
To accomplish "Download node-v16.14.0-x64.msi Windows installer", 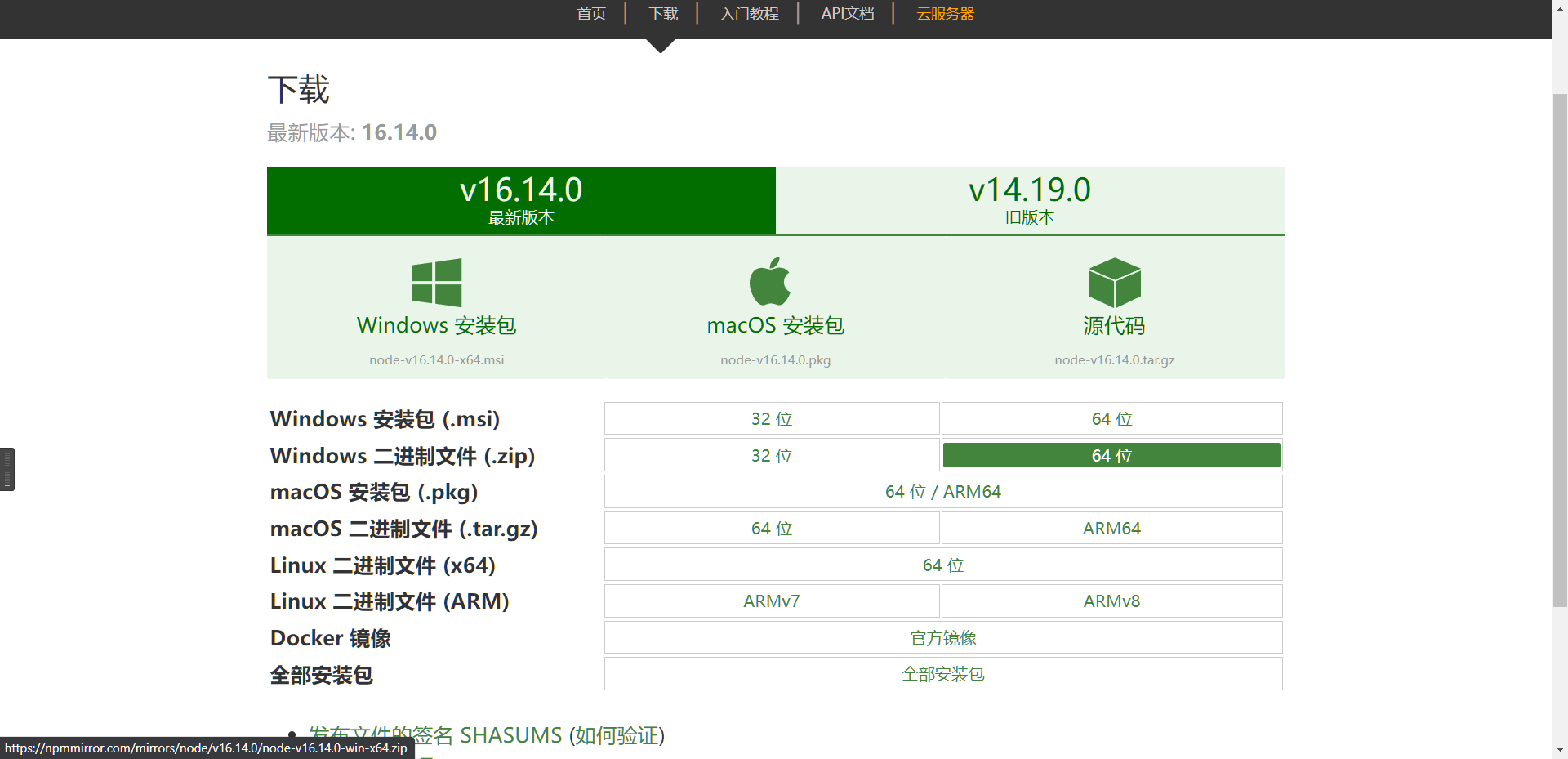I will (x=436, y=359).
